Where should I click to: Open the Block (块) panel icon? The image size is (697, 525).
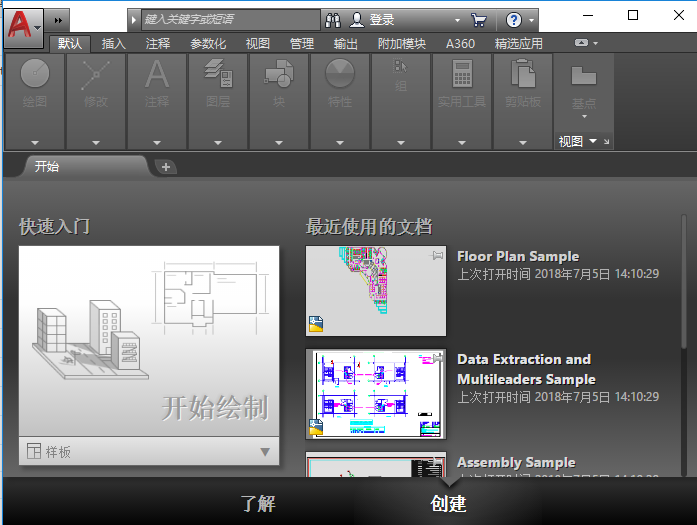point(278,76)
